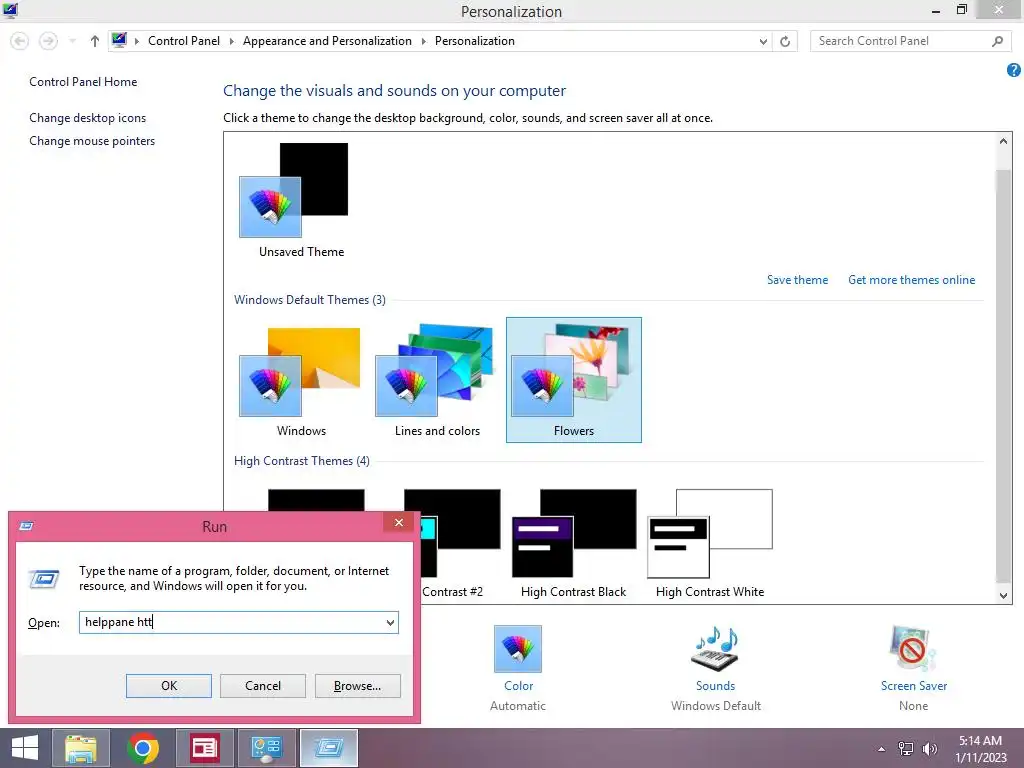Click the Windows Default Themes (3) heading

[x=310, y=300]
